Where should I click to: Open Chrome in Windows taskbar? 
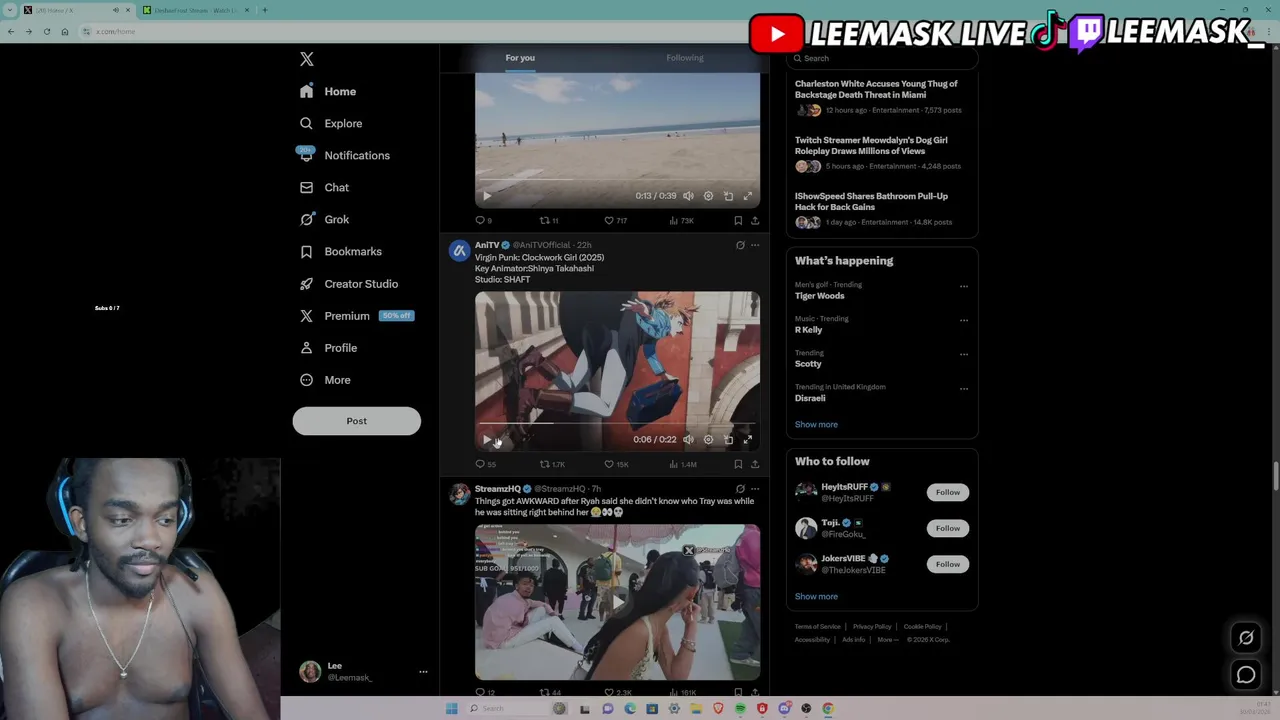828,708
